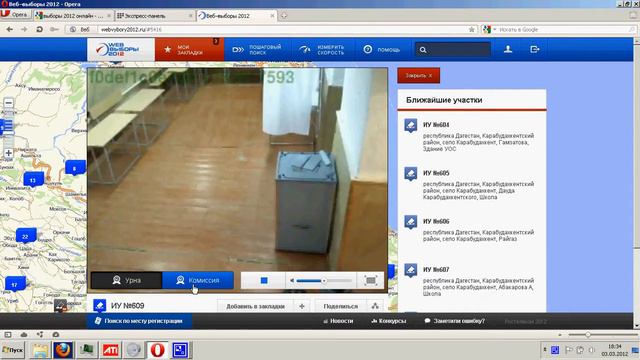Switch to Экспресс-панель browser tab
This screenshot has height=360, width=640.
(x=154, y=16)
